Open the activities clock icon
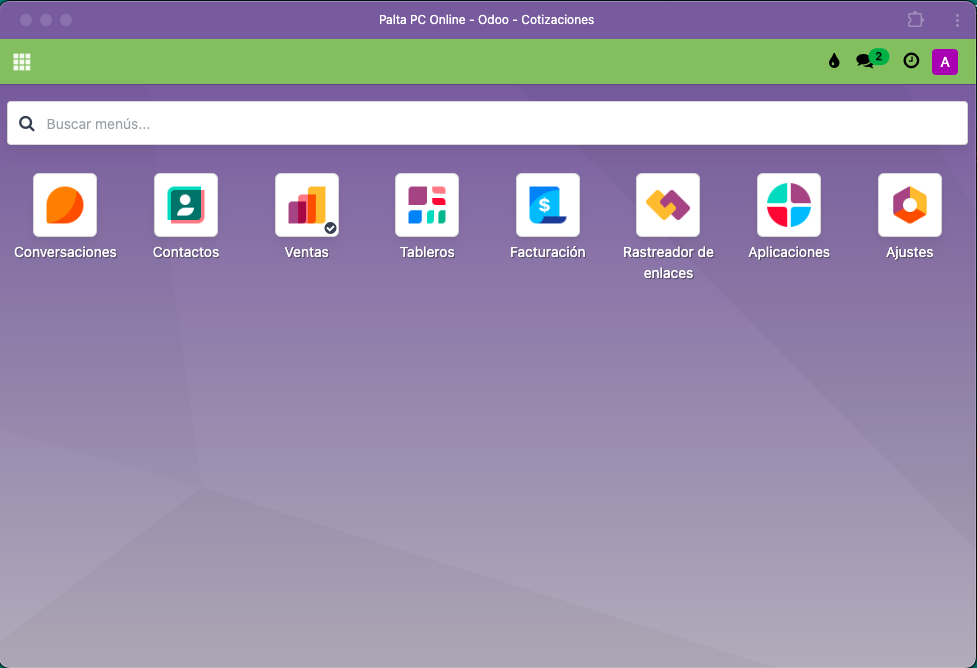 pyautogui.click(x=911, y=61)
